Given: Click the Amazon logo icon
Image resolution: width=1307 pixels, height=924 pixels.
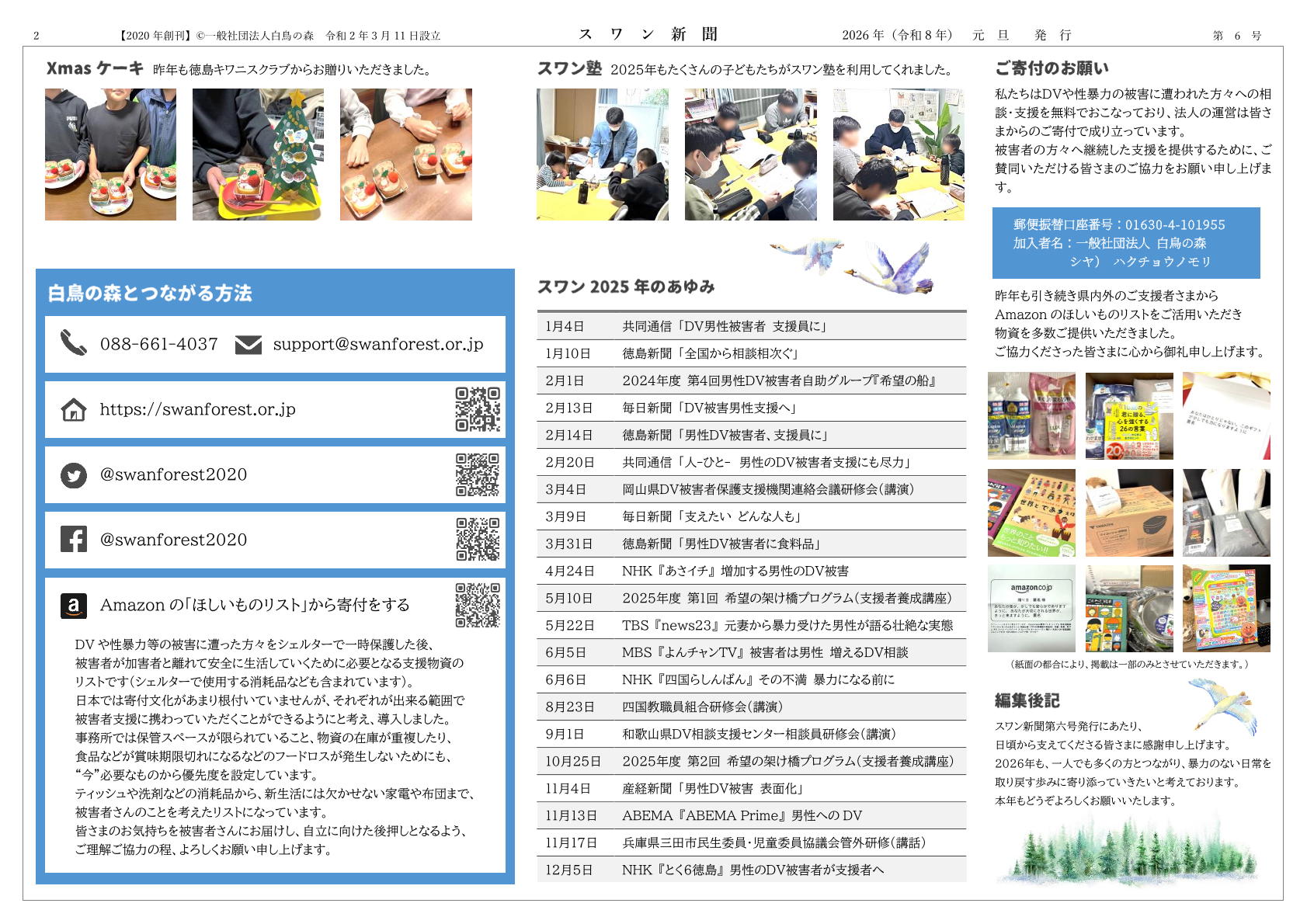Looking at the screenshot, I should click(74, 606).
